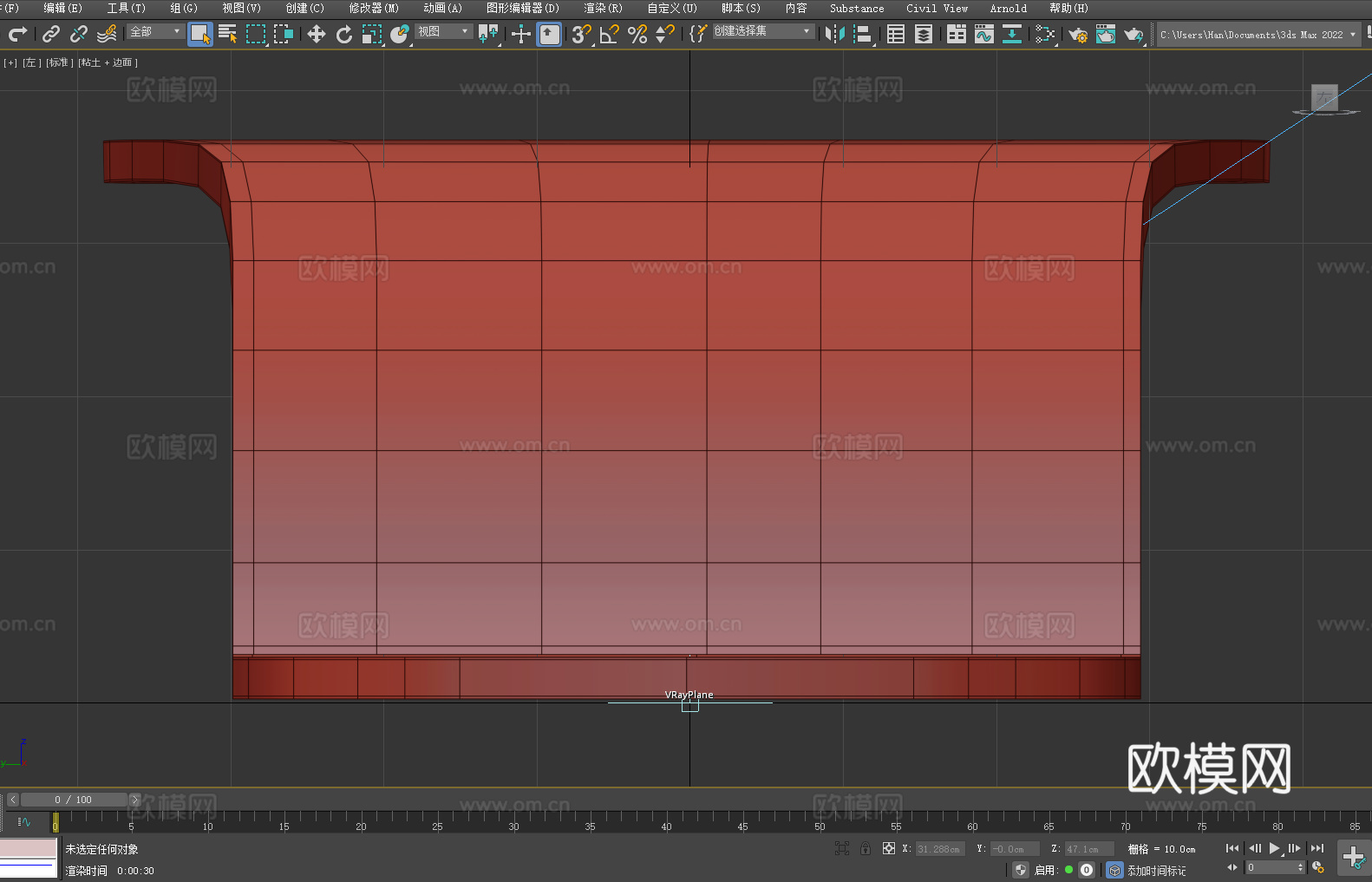Open the Mini Curve Editor icon
Screen dimensions: 1372x882
point(24,821)
